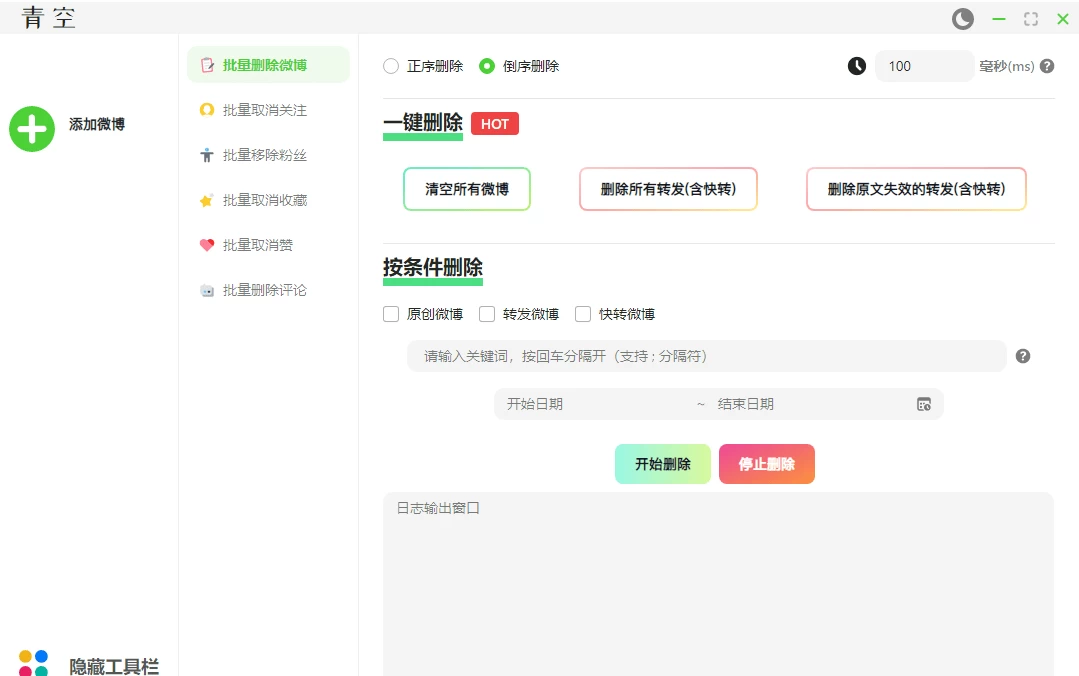Open the 批量取消关注 menu item
Viewport: 1079px width, 676px height.
pos(265,110)
